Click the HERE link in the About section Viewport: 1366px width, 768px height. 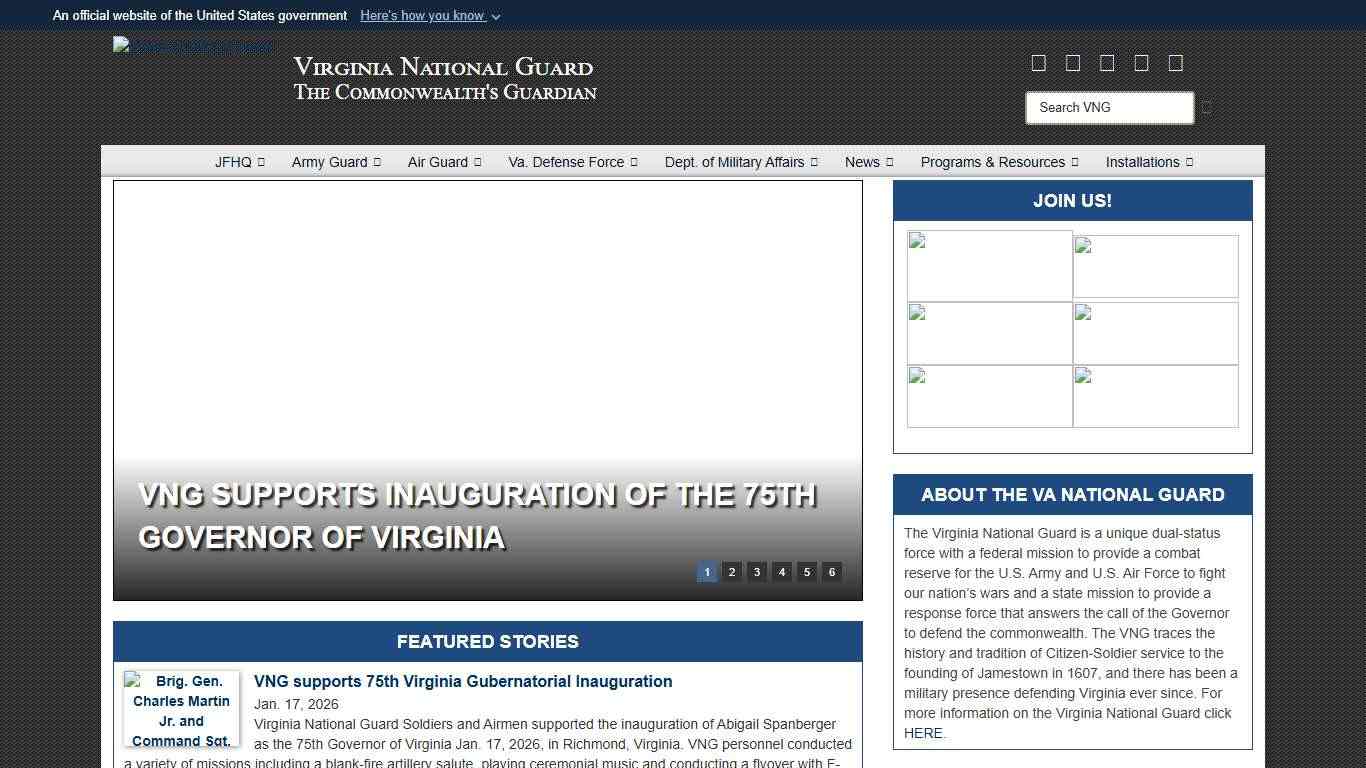[x=923, y=733]
